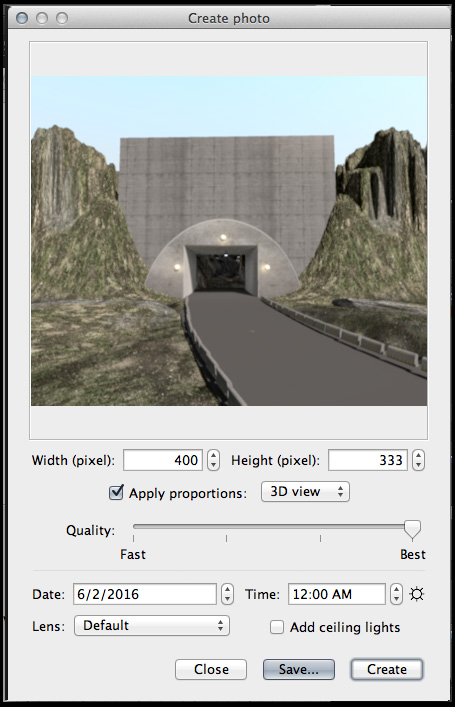Click the Save... button

(299, 669)
